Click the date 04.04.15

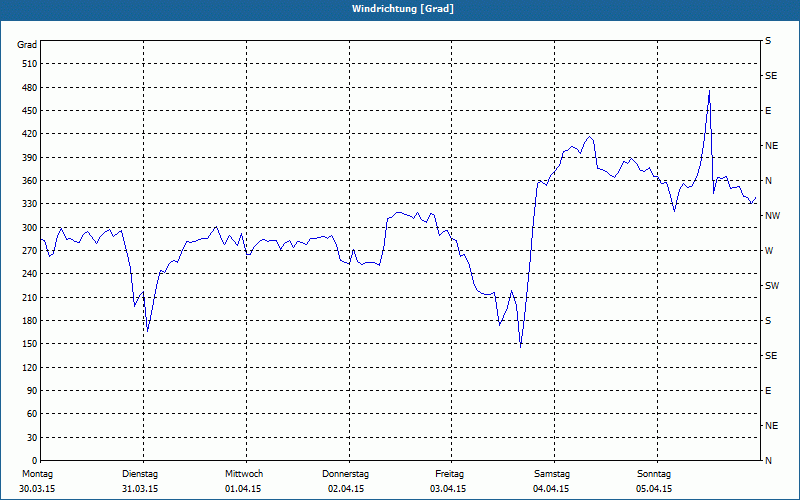[x=551, y=489]
